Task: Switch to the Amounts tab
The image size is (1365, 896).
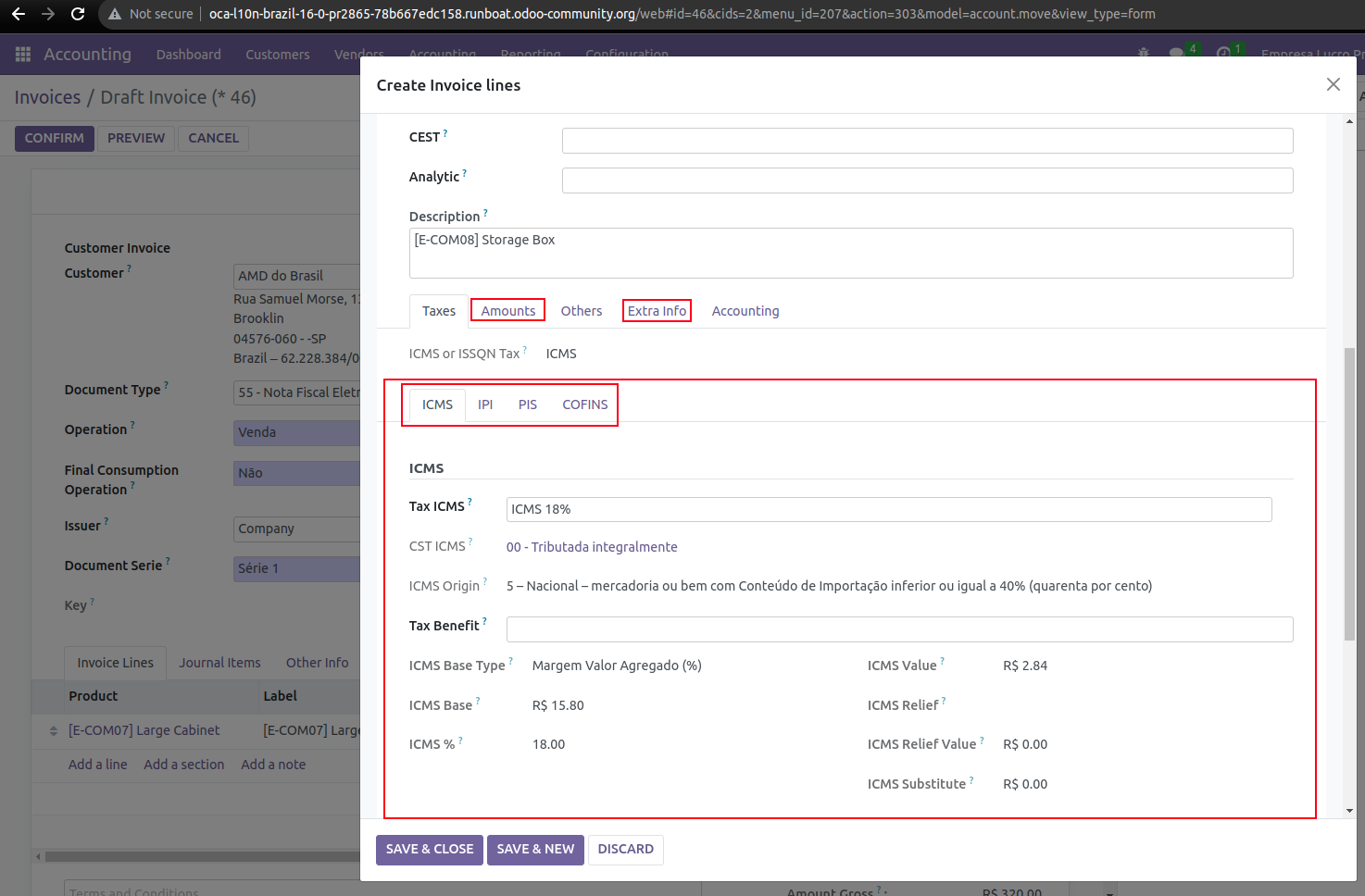Action: pyautogui.click(x=507, y=311)
